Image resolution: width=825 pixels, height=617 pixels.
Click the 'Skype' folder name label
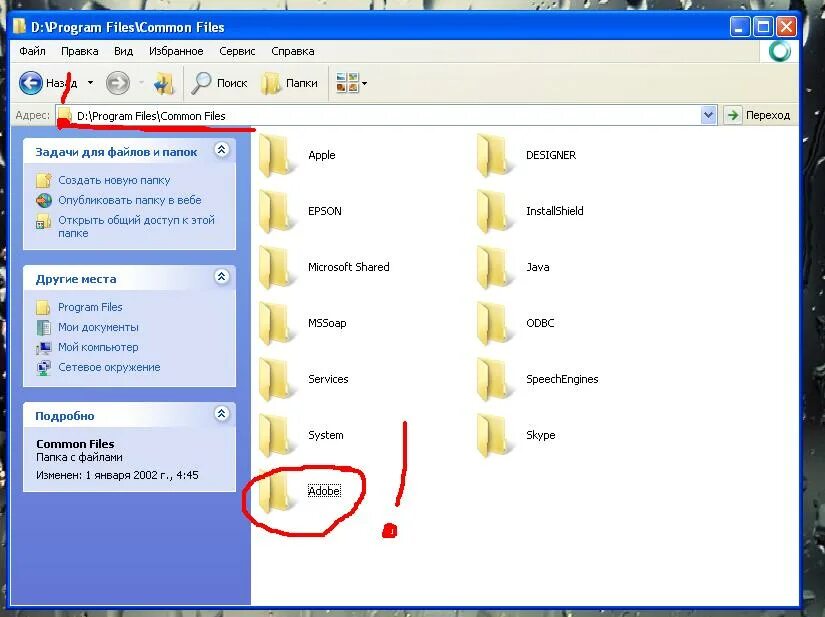(x=541, y=435)
